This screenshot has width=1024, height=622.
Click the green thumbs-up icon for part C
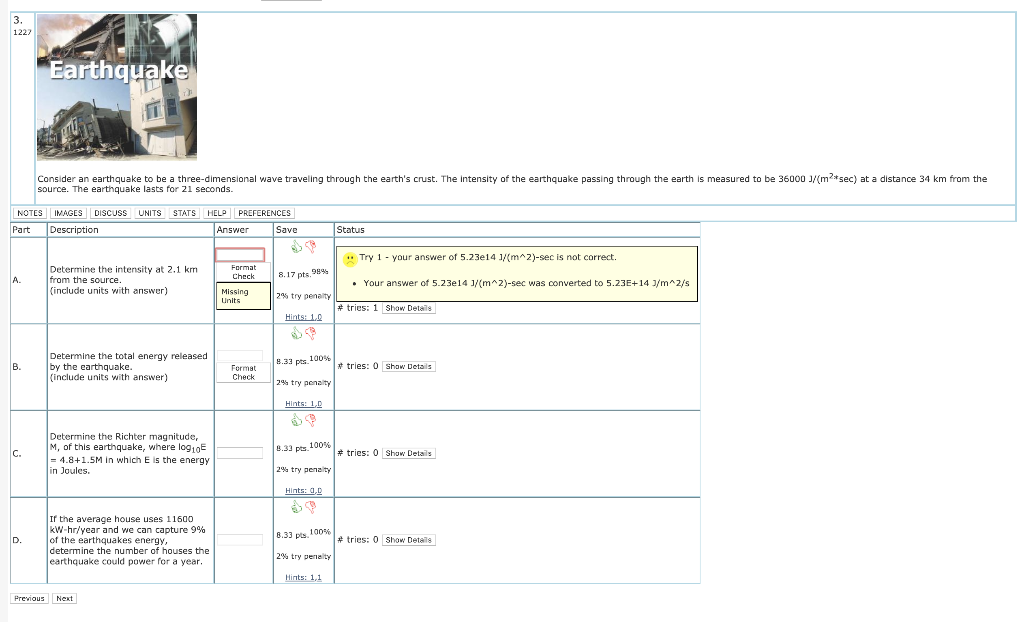[x=296, y=420]
